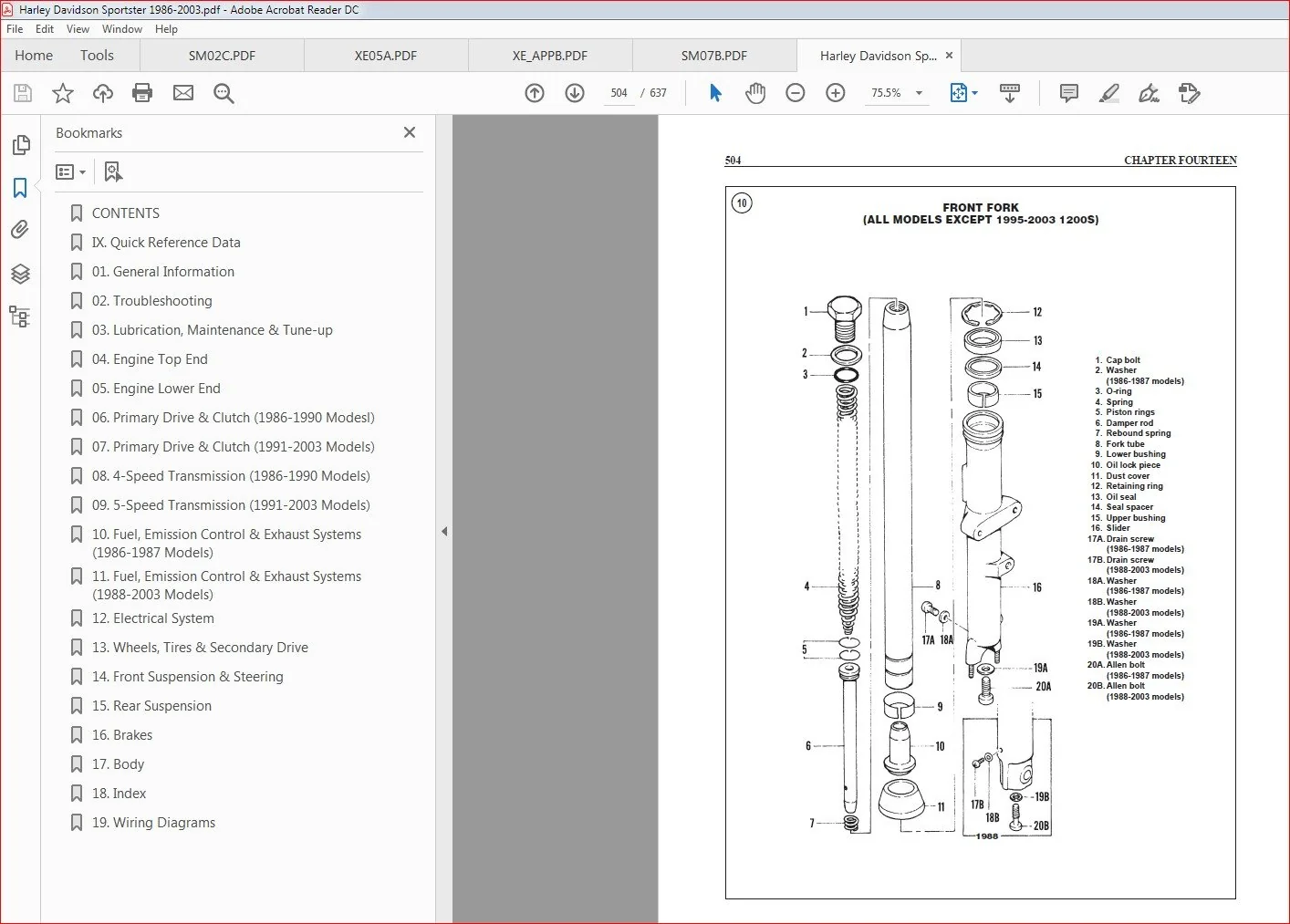Open 03. Lubrication, Maintenance & Tune-up
Image resolution: width=1290 pixels, height=924 pixels.
[213, 330]
